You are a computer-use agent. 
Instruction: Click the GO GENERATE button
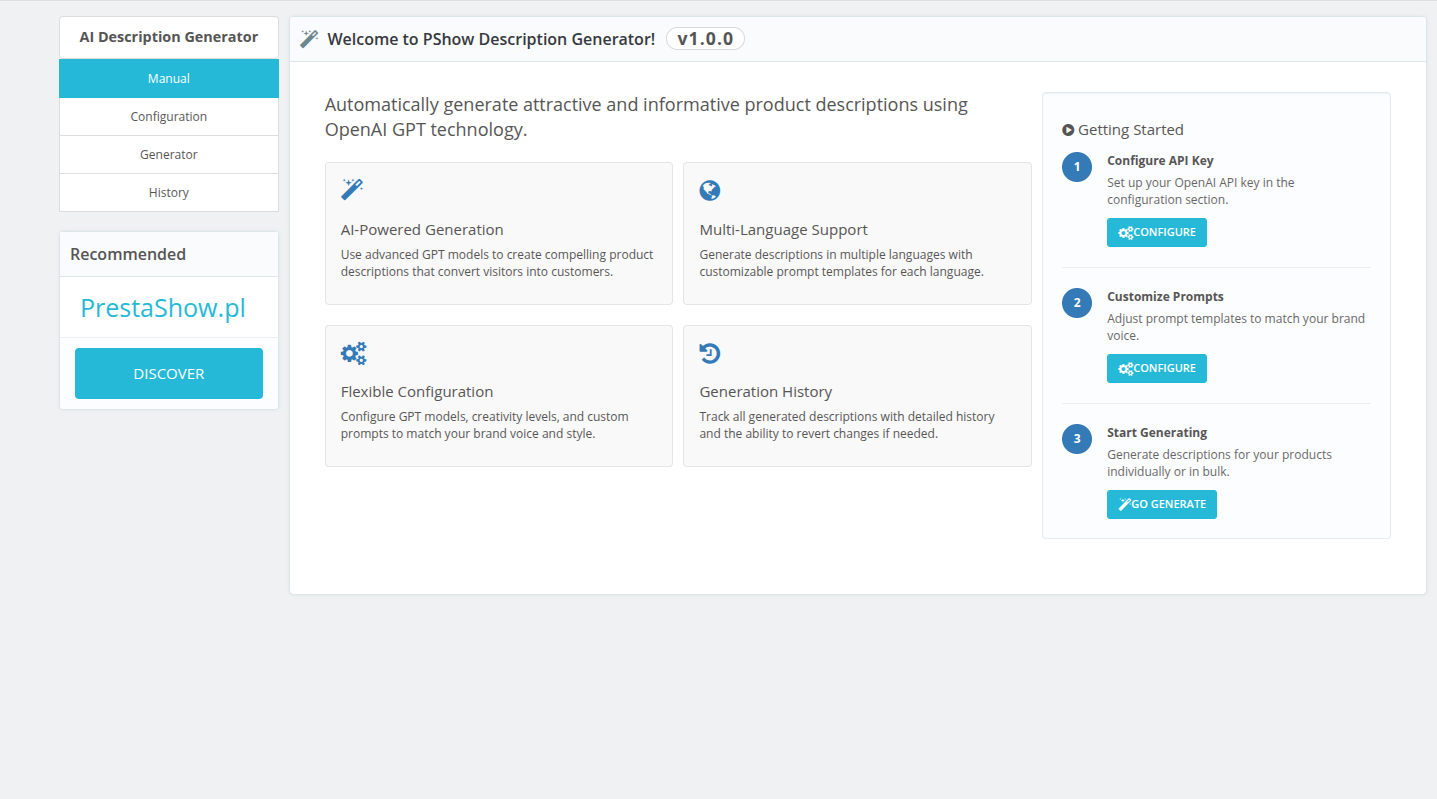pyautogui.click(x=1162, y=504)
